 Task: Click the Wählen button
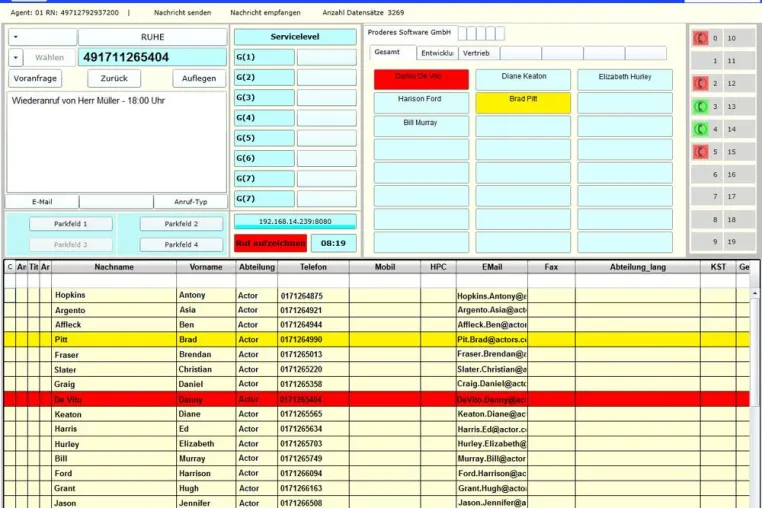click(50, 57)
